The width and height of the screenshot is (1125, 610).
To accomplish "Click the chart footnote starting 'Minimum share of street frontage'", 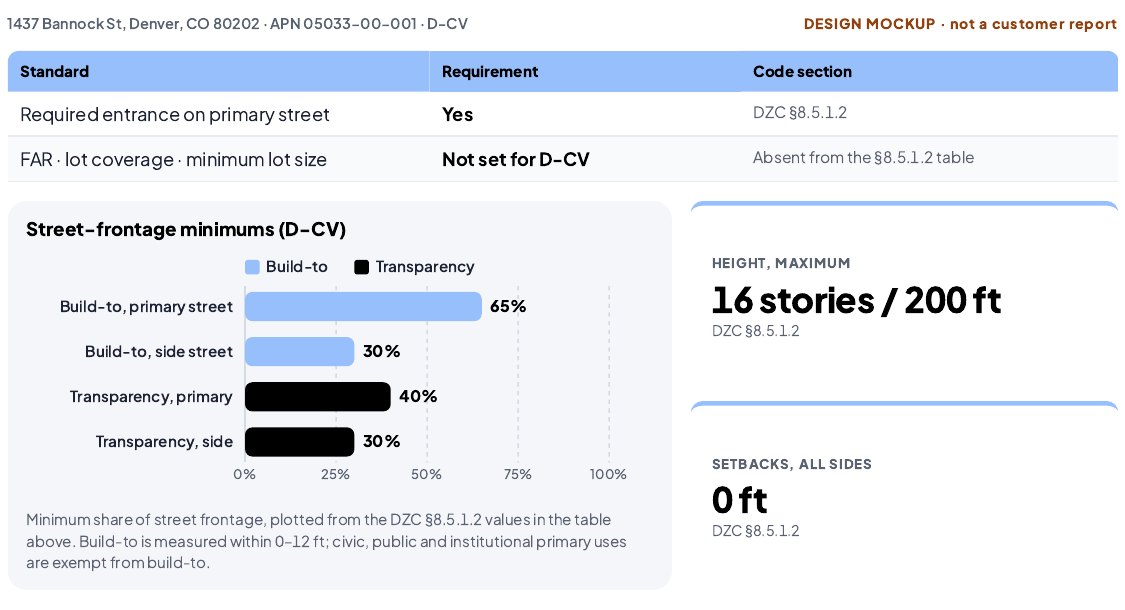I will pos(326,541).
